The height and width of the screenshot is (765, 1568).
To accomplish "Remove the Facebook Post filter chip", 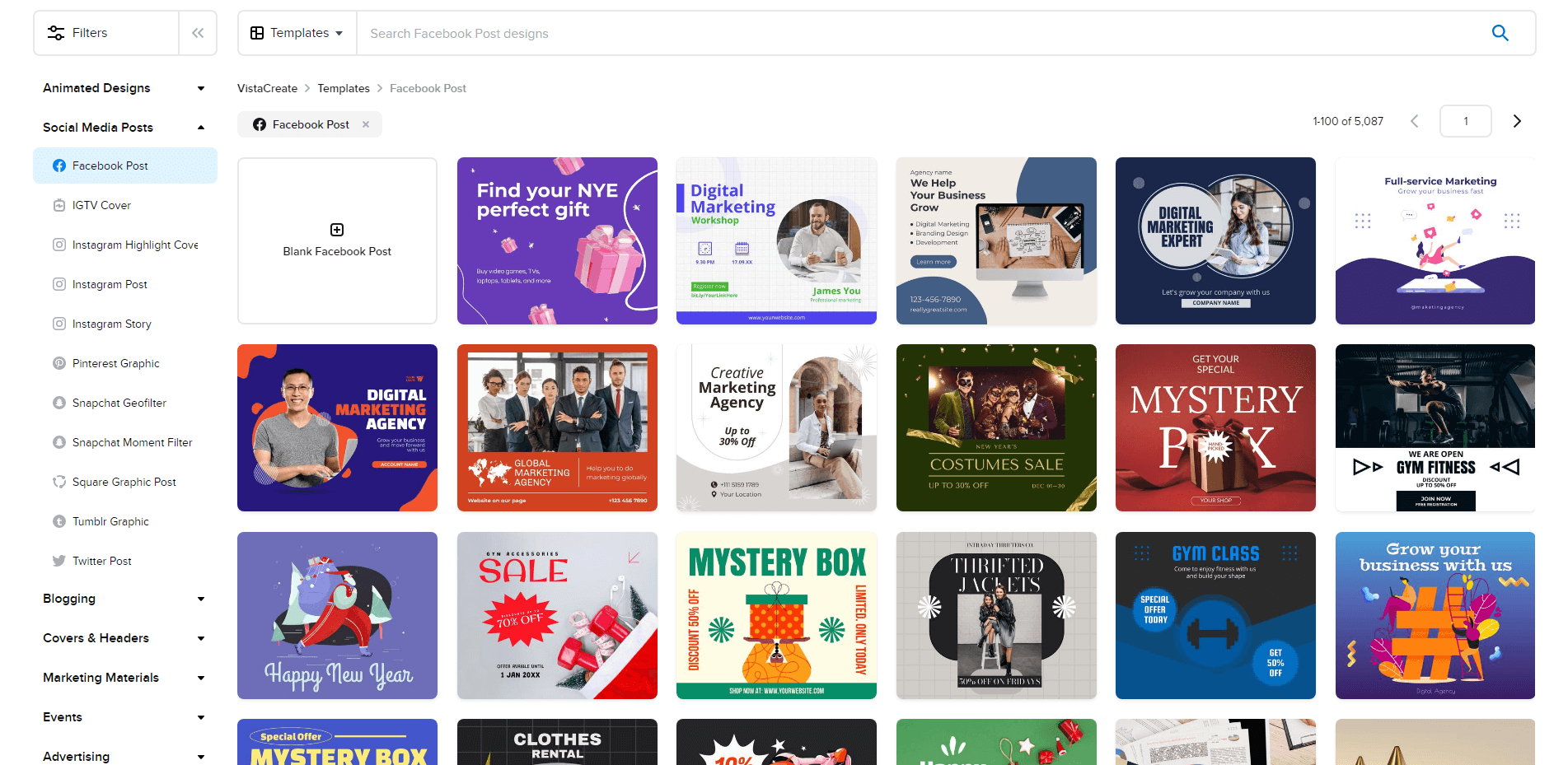I will (366, 124).
